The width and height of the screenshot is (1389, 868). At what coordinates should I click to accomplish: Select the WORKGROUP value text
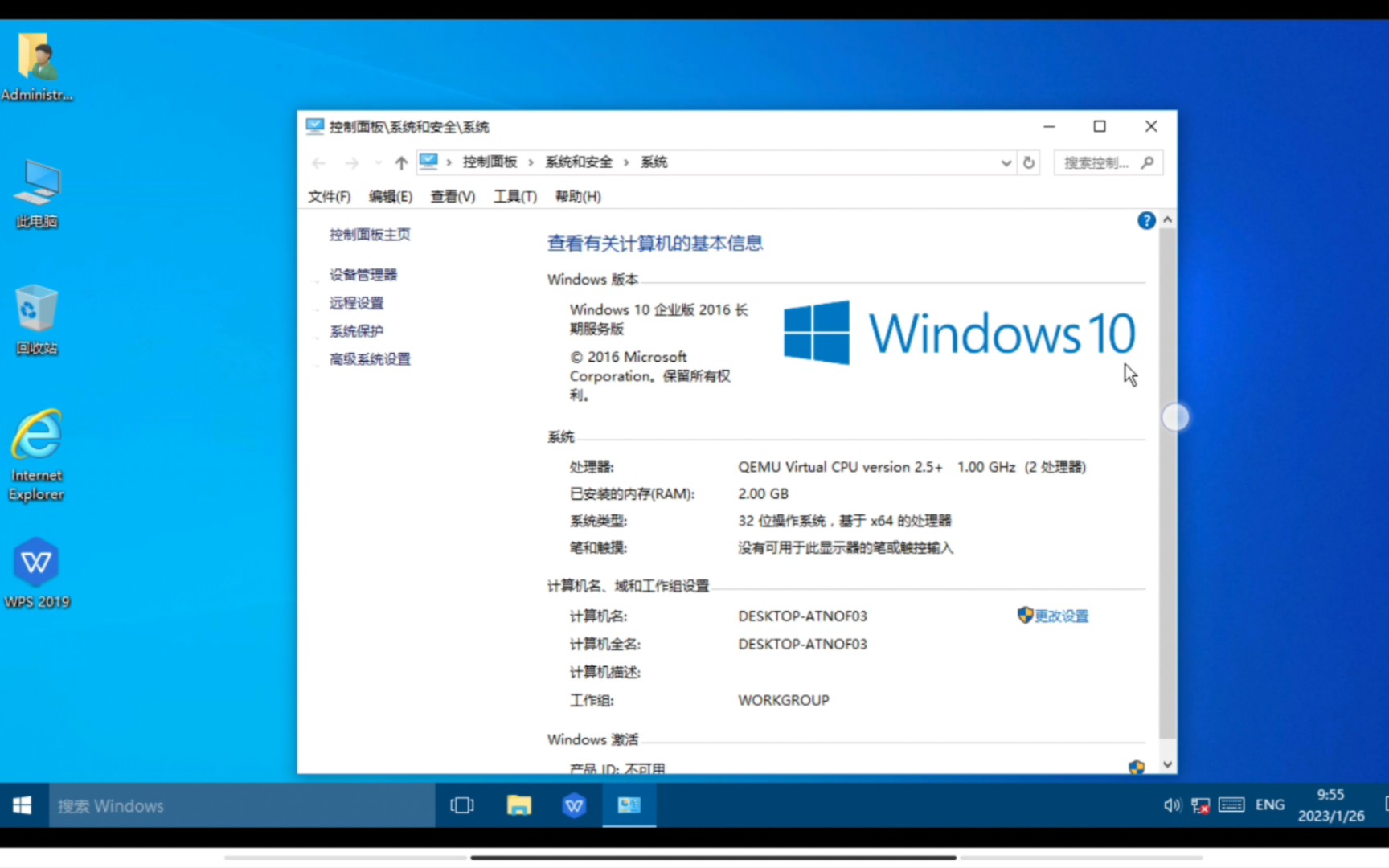coord(784,700)
